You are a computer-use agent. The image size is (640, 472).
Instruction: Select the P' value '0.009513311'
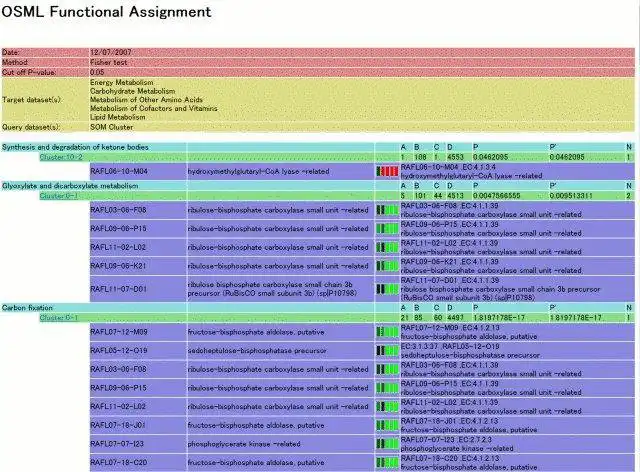click(x=571, y=196)
